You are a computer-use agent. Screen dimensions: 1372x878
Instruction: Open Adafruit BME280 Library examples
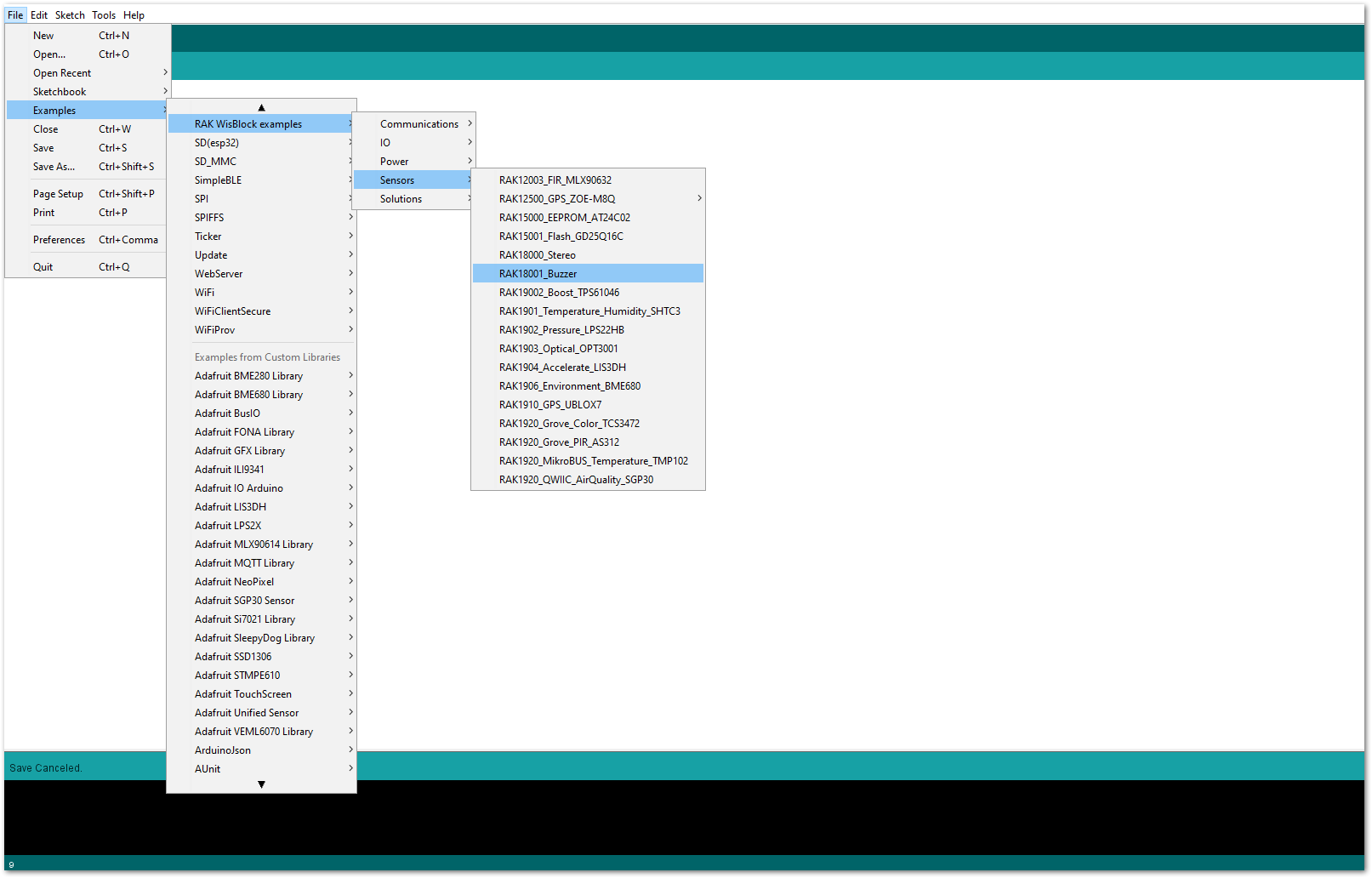coord(261,376)
